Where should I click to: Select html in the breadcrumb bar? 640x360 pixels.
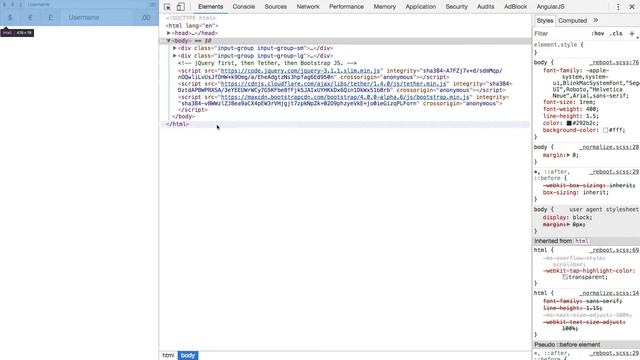click(168, 356)
